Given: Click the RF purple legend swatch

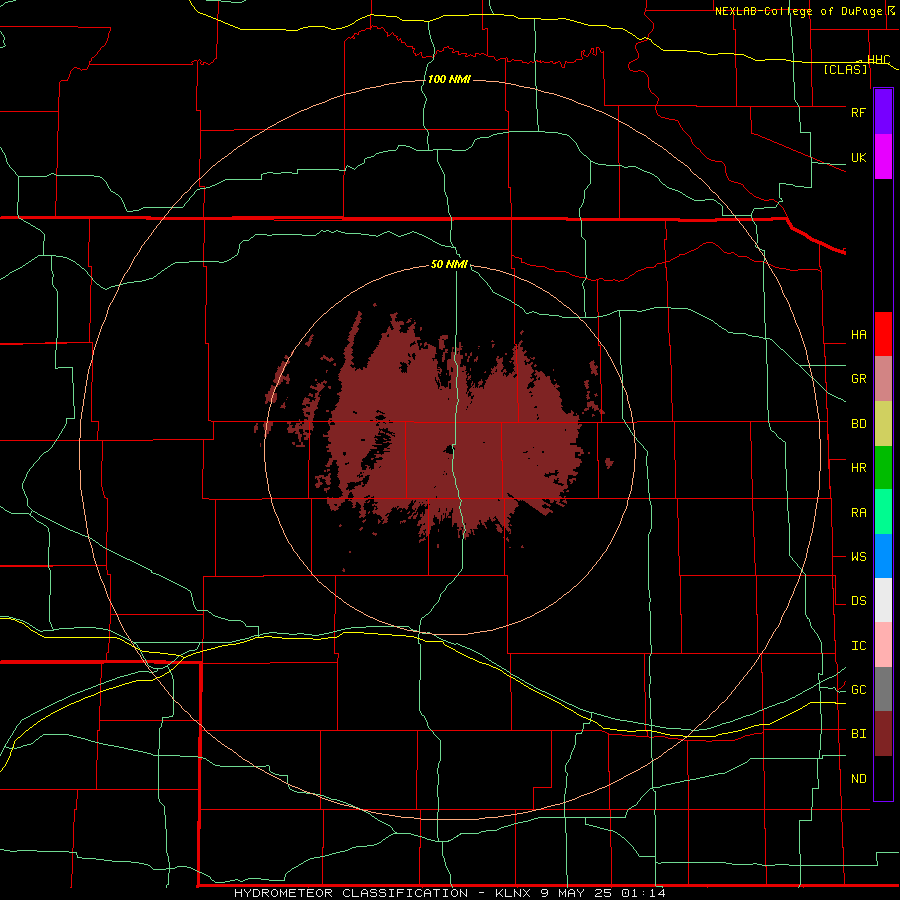Looking at the screenshot, I should coord(883,112).
